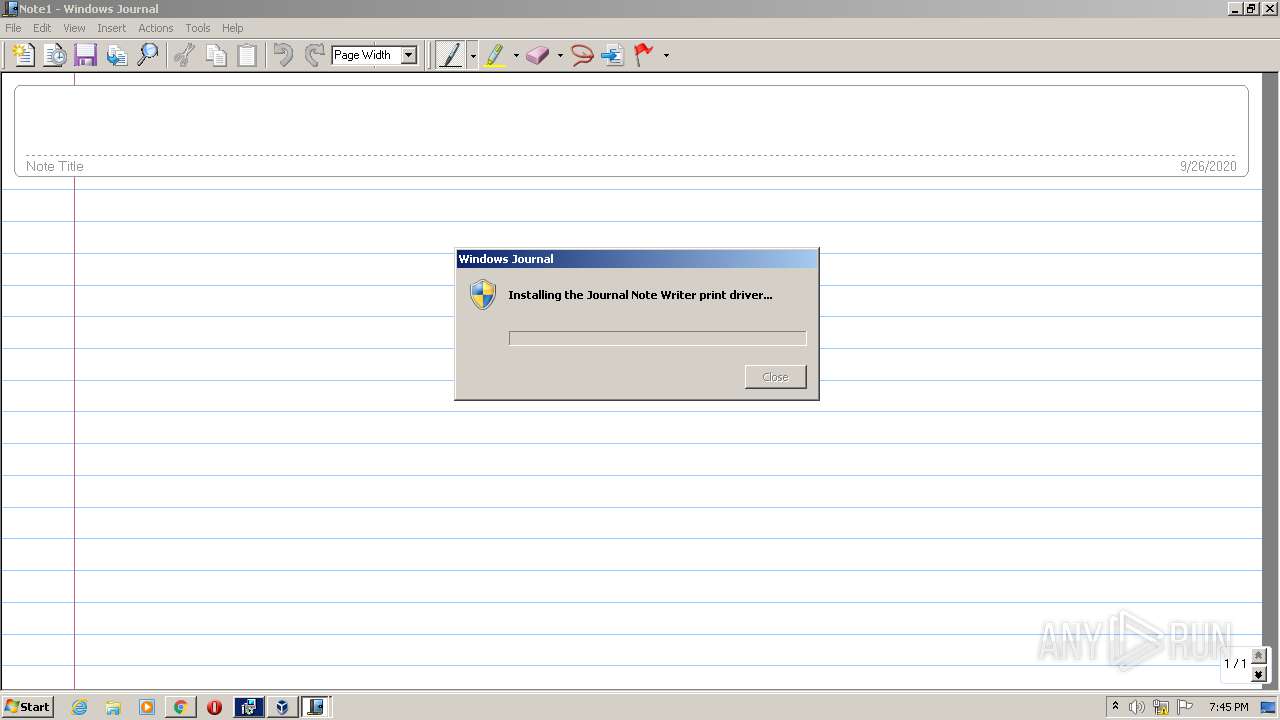Launch Opera browser from taskbar
The image size is (1280, 720).
pos(214,707)
